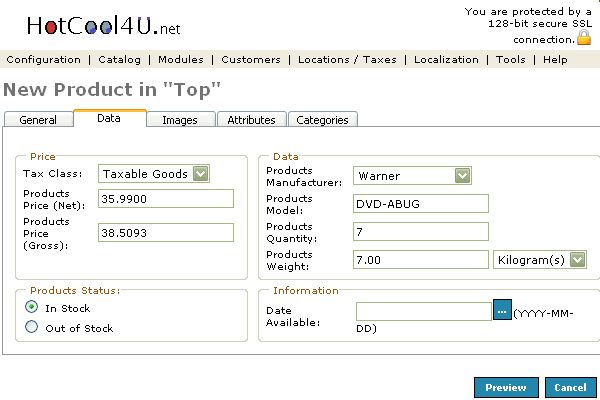Open the Tools menu
Image resolution: width=600 pixels, height=400 pixels.
click(x=510, y=60)
